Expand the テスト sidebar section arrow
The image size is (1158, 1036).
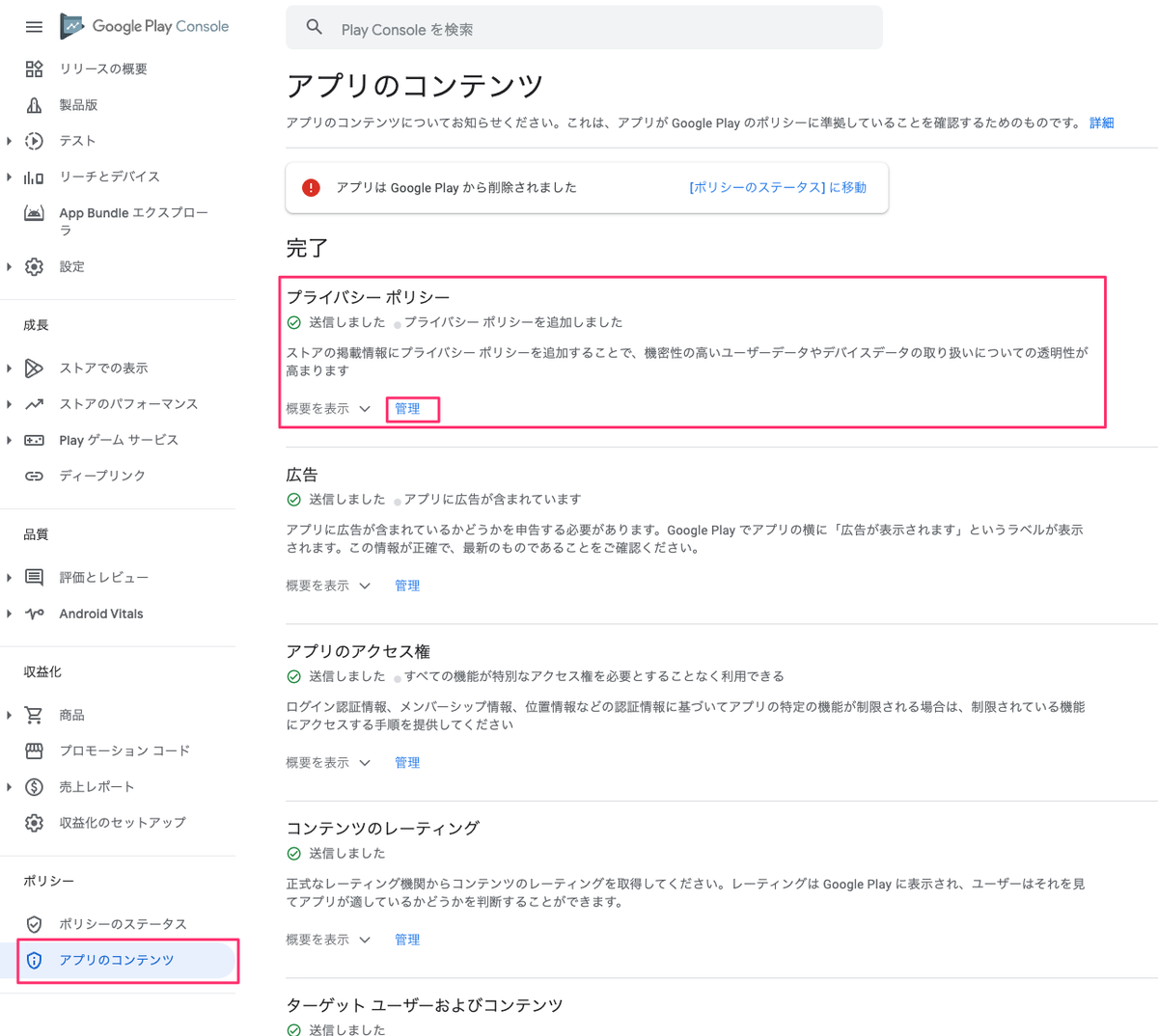[x=9, y=141]
